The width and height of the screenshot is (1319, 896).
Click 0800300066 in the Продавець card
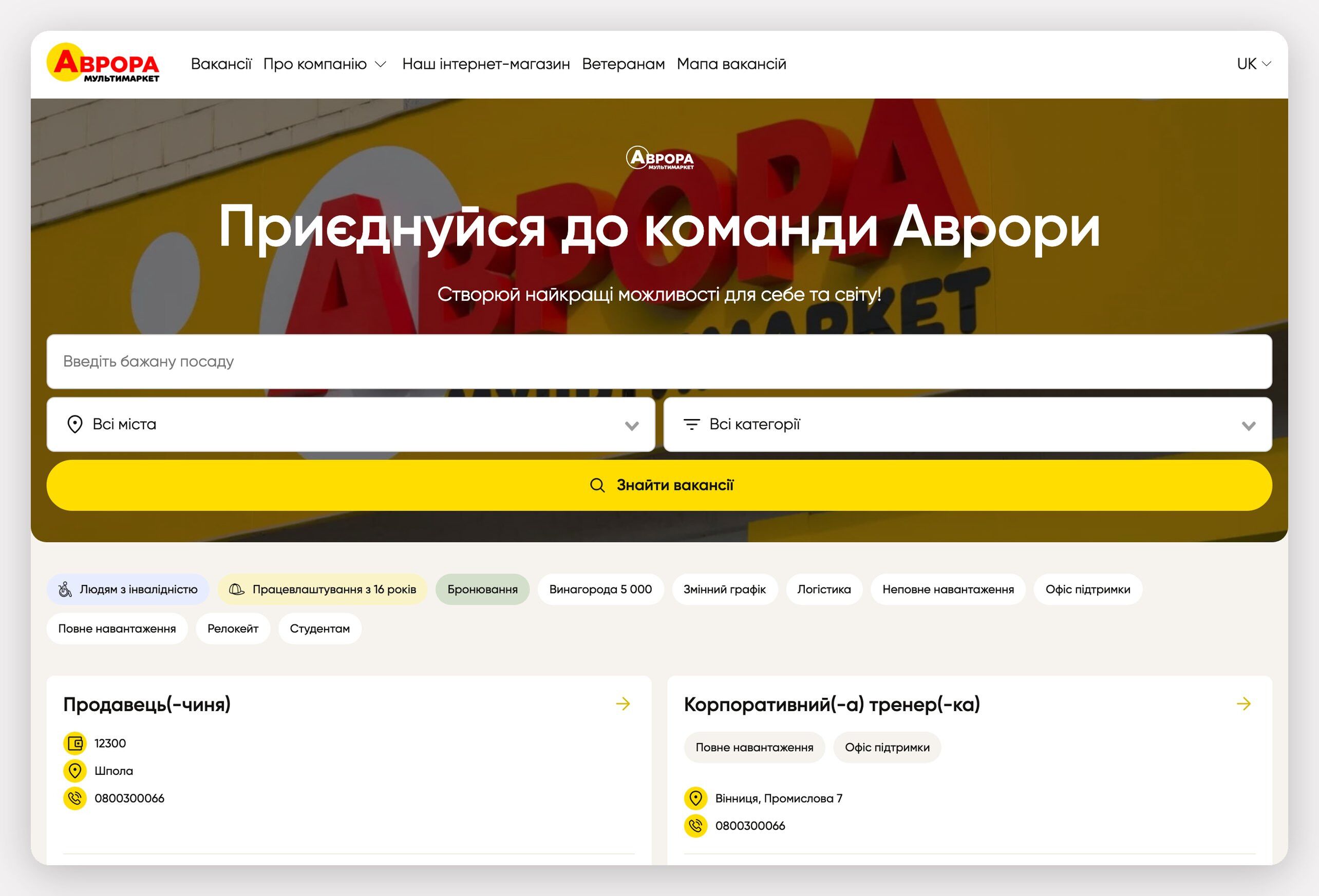[129, 798]
